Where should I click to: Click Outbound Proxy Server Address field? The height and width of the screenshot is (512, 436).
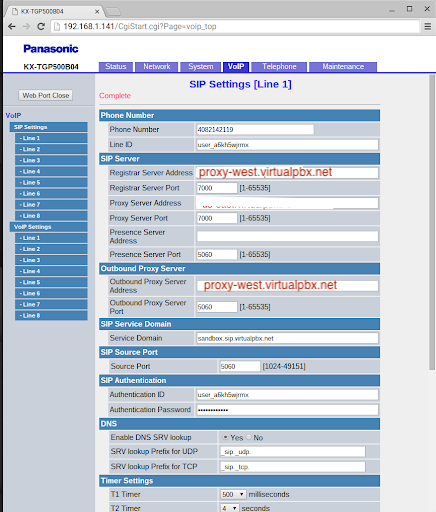click(x=287, y=286)
